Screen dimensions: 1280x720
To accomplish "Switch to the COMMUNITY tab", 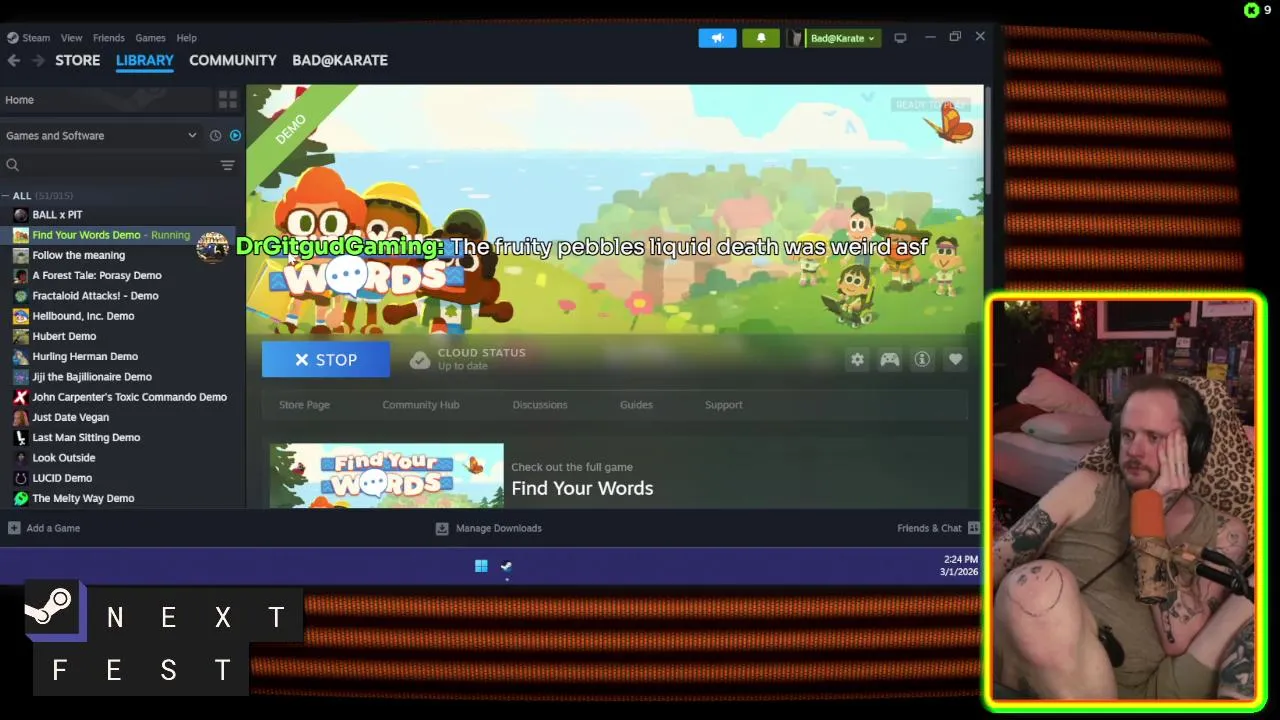I will [233, 60].
